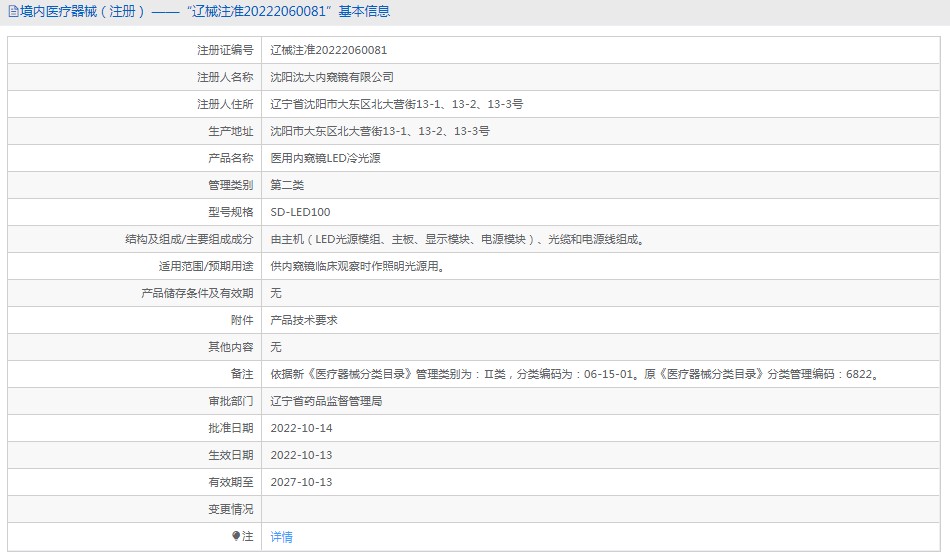Click the 产品储存条件及有效期 label
This screenshot has height=553, width=950.
pos(197,293)
